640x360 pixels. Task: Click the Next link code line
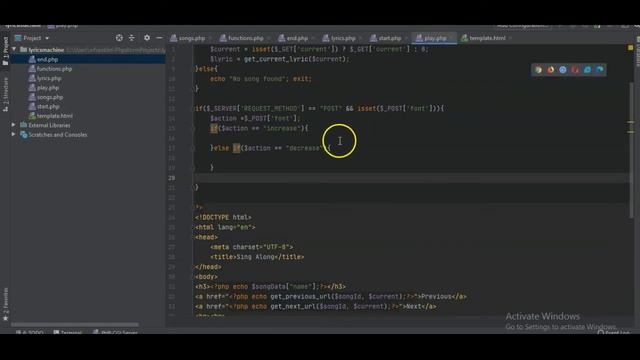(316, 306)
